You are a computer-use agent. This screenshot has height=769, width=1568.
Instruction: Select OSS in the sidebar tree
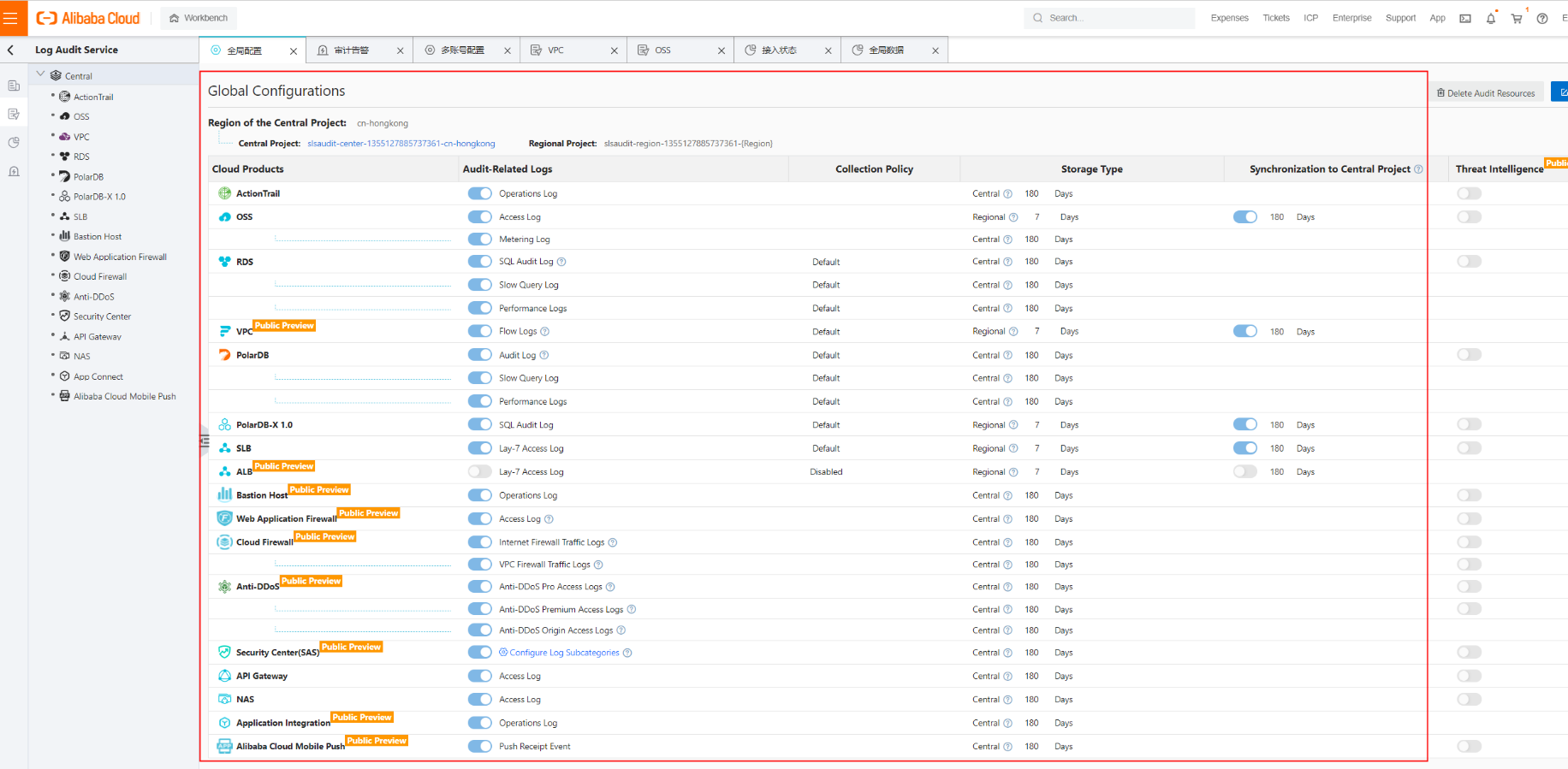(x=81, y=116)
